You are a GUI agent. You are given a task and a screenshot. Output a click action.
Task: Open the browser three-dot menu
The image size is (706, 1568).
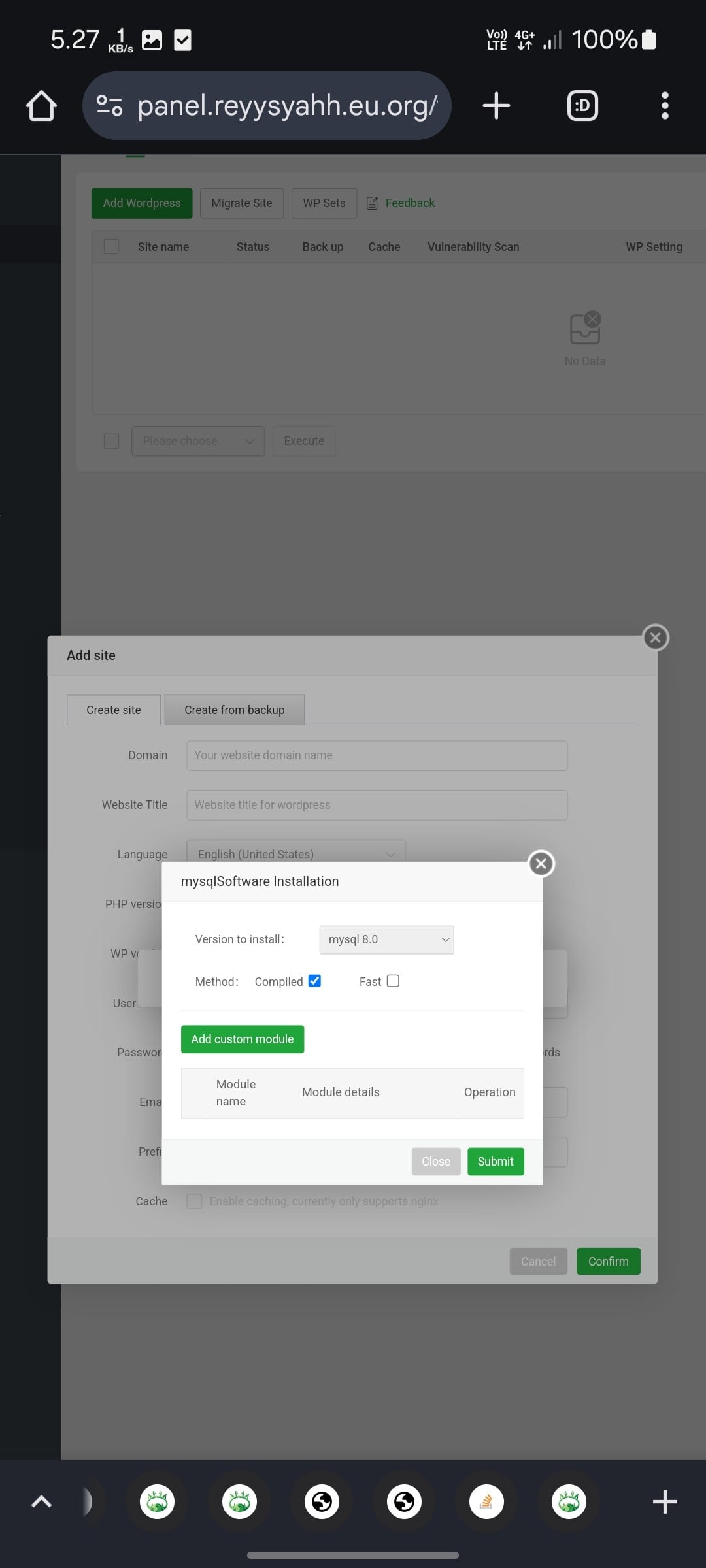[664, 106]
